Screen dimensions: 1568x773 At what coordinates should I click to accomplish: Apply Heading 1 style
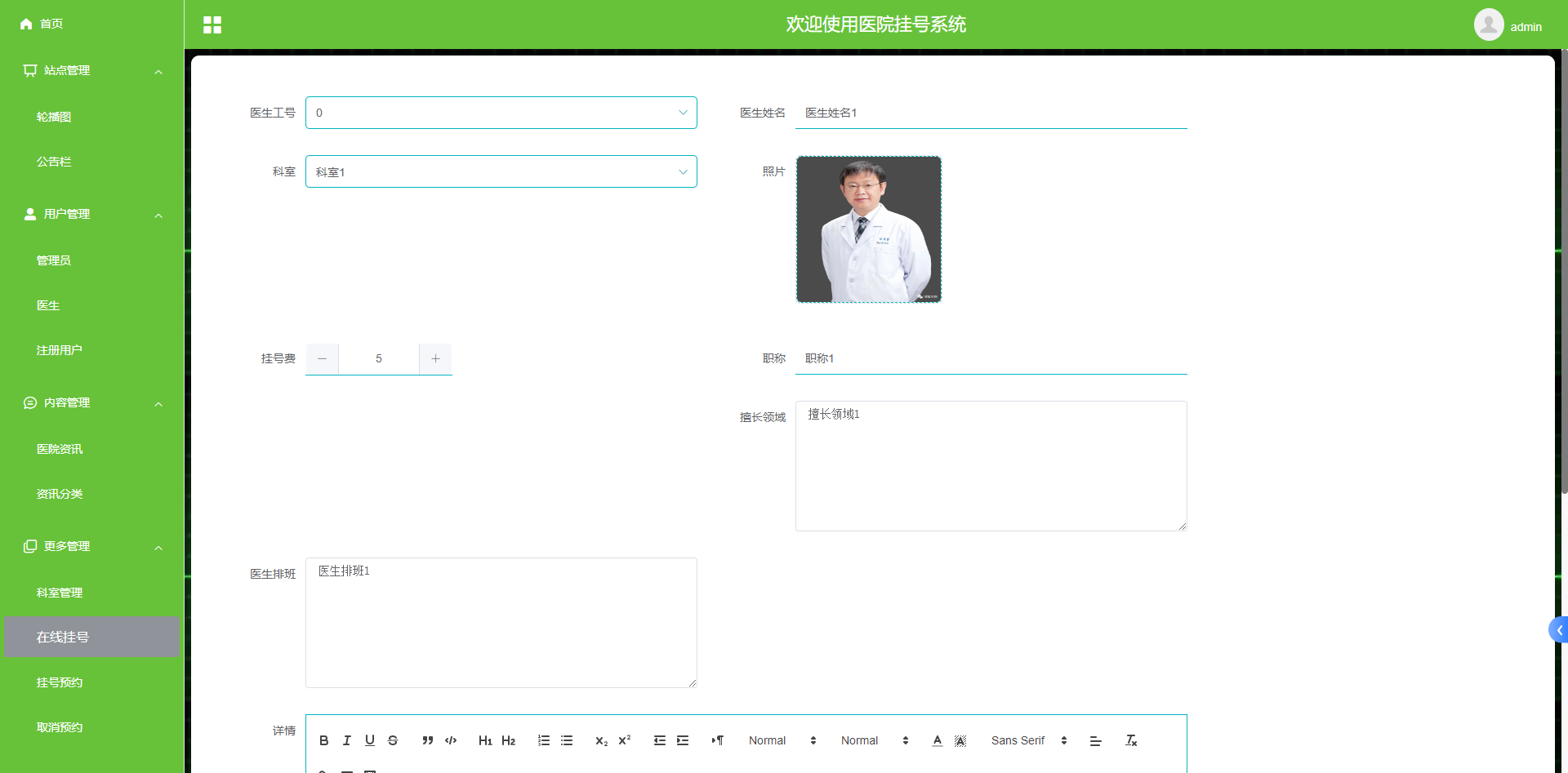point(486,740)
